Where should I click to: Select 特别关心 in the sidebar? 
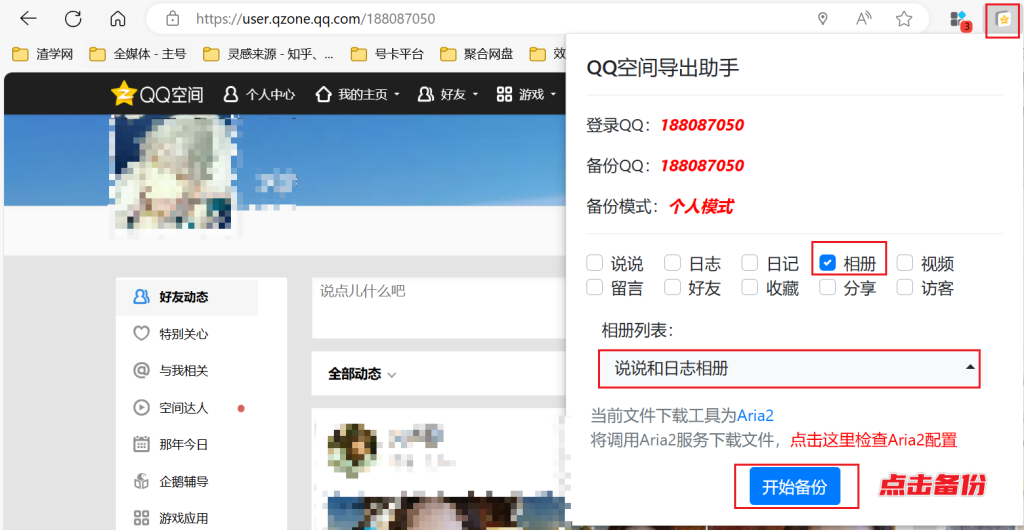pos(170,334)
